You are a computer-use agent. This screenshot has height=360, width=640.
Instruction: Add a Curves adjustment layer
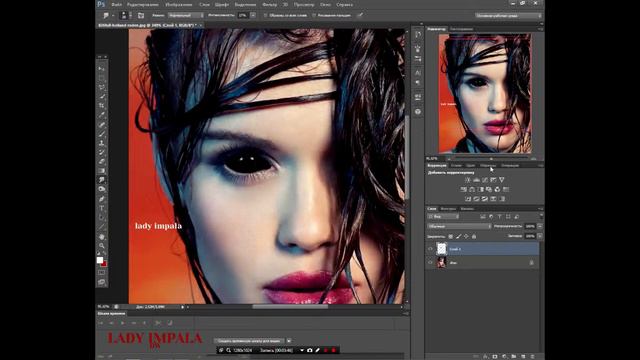pos(485,180)
